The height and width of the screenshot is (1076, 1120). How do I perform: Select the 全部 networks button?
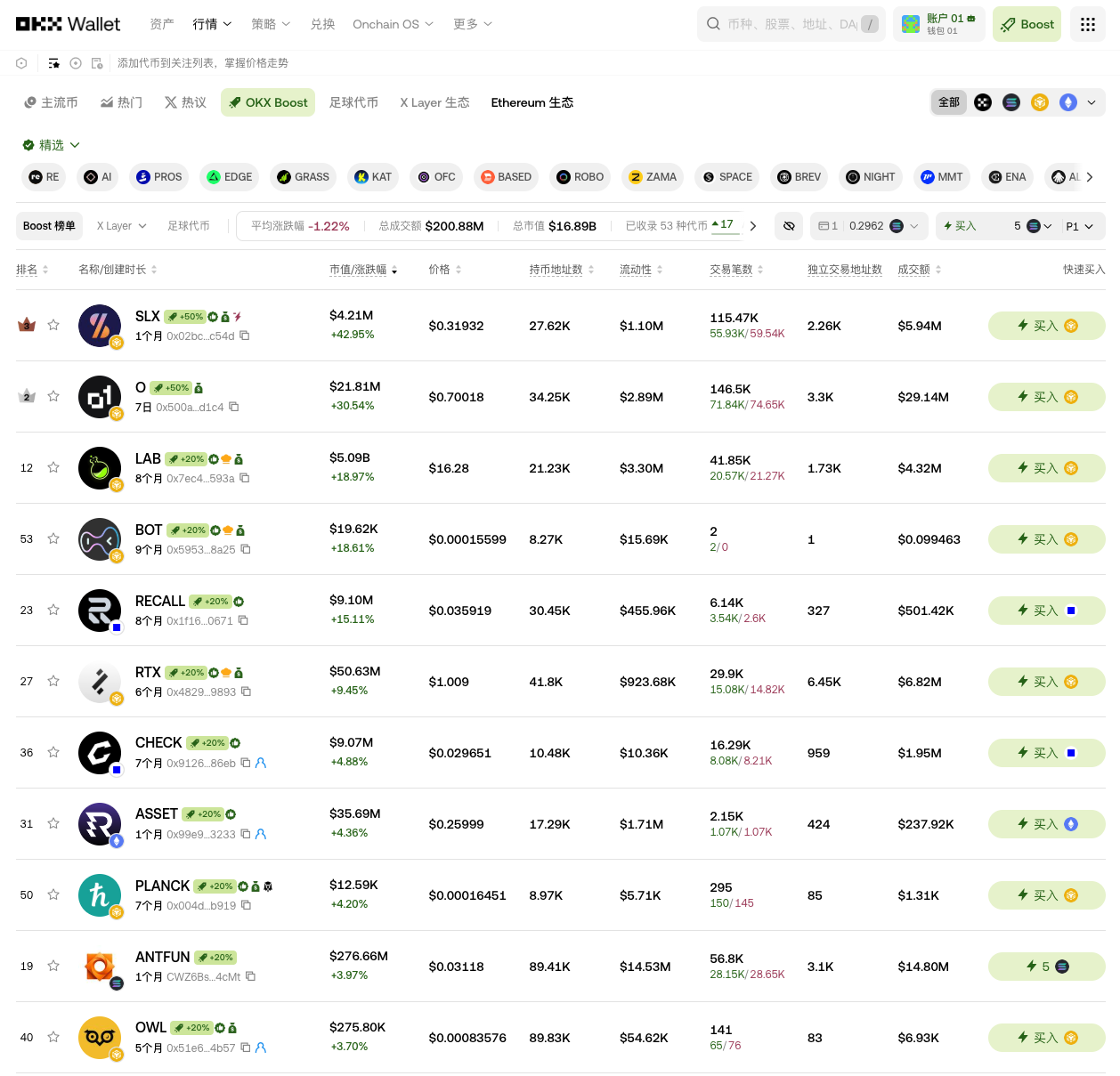click(949, 102)
